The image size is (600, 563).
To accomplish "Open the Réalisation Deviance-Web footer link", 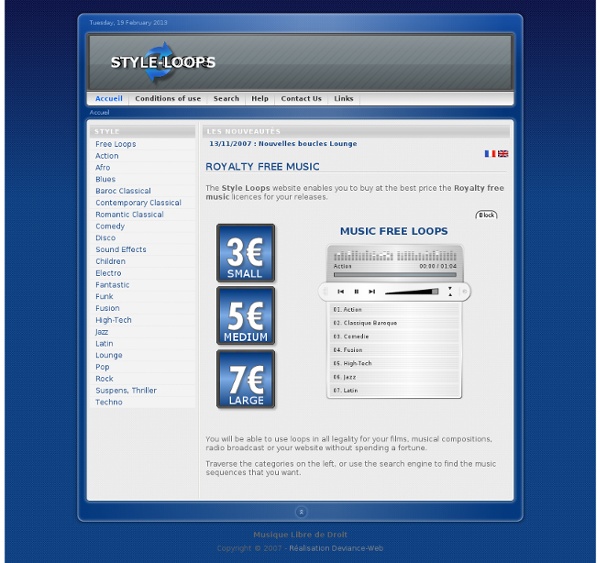I will point(336,548).
